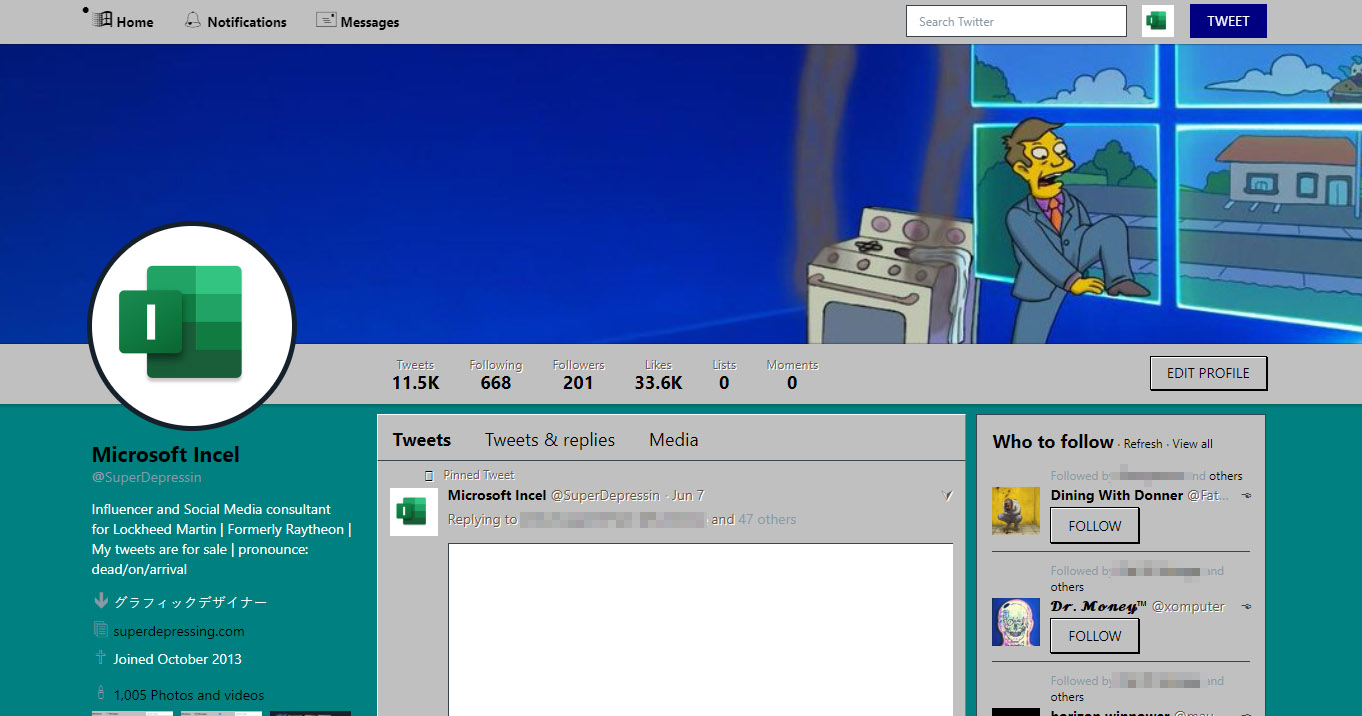Open the Dining With Donner avatar

pyautogui.click(x=1016, y=511)
